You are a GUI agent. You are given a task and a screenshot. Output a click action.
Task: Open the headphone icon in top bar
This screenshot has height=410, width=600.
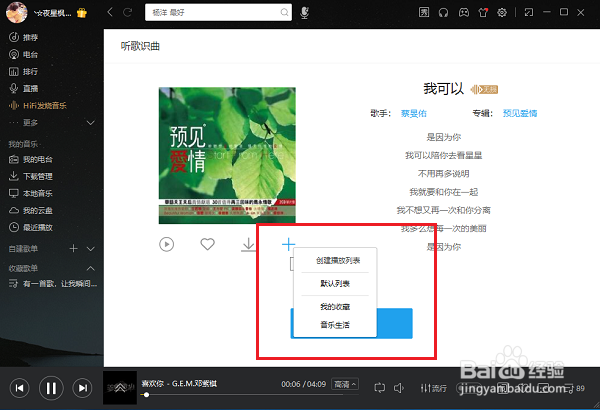pyautogui.click(x=443, y=13)
